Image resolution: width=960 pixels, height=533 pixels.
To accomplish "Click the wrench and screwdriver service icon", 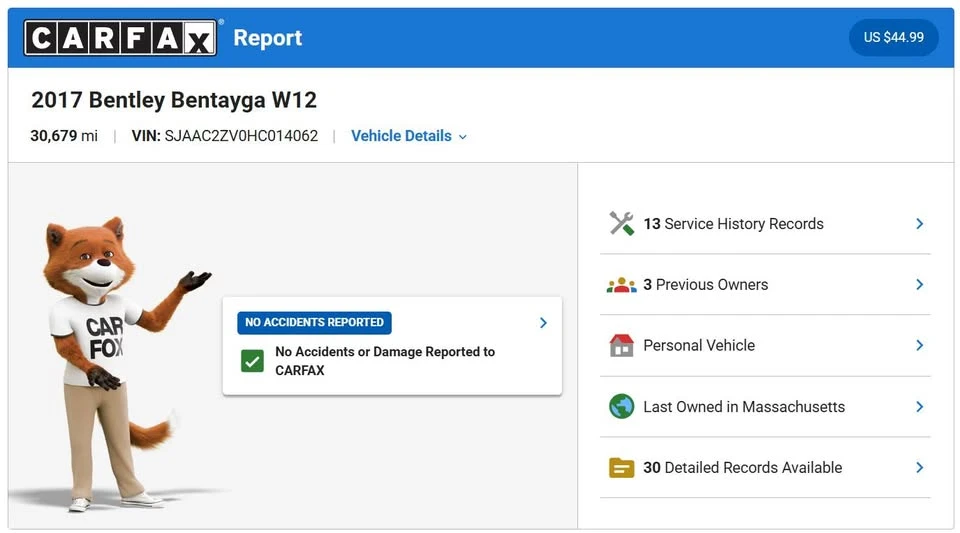I will coord(621,223).
